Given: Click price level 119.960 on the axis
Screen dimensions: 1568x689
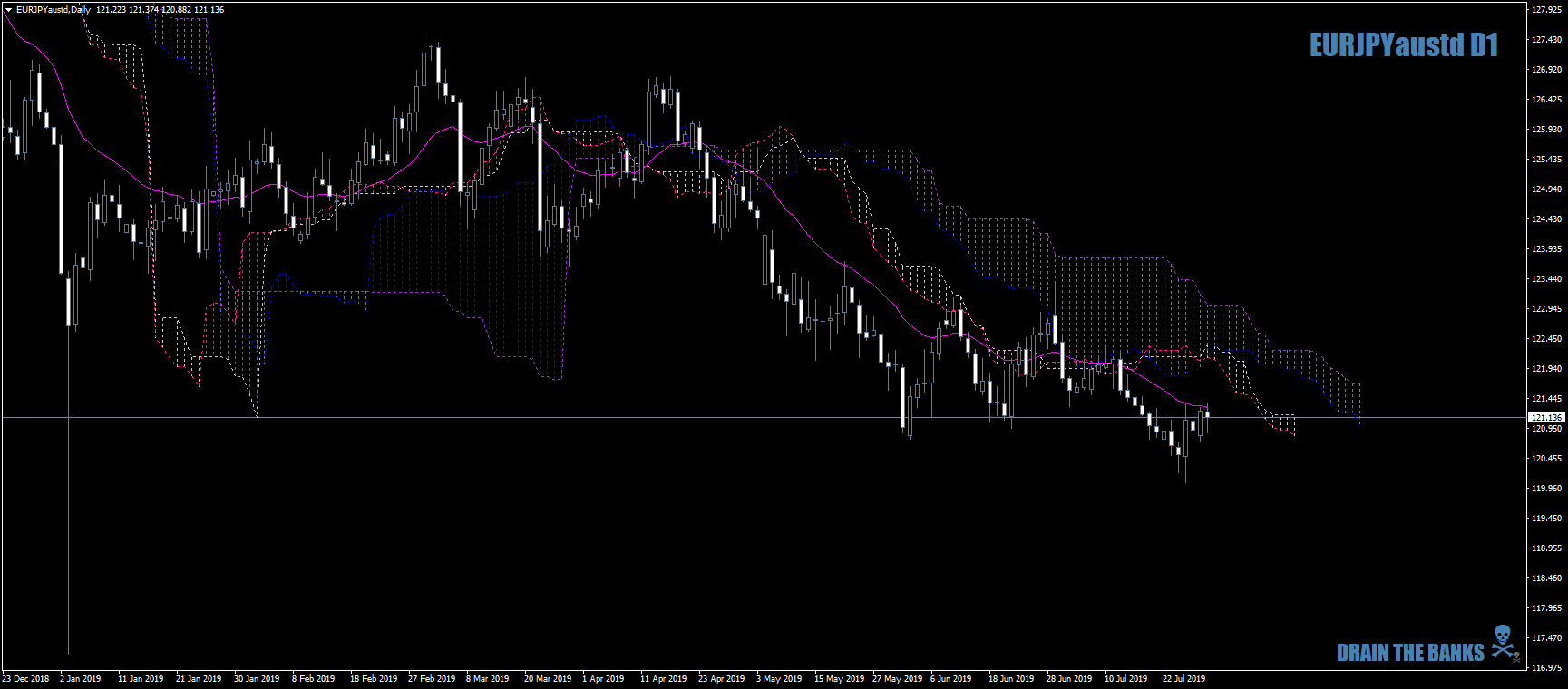Looking at the screenshot, I should click(x=1546, y=489).
